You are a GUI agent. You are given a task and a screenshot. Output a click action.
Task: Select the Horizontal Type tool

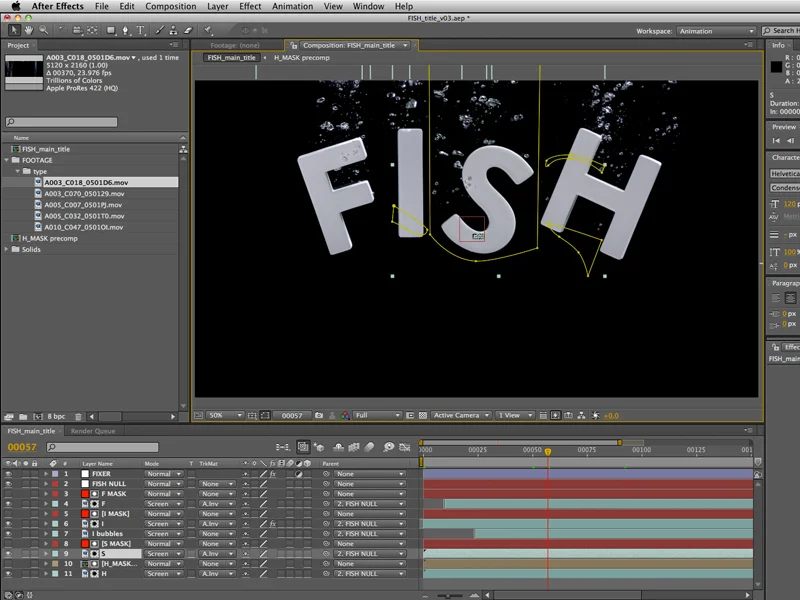(x=141, y=30)
